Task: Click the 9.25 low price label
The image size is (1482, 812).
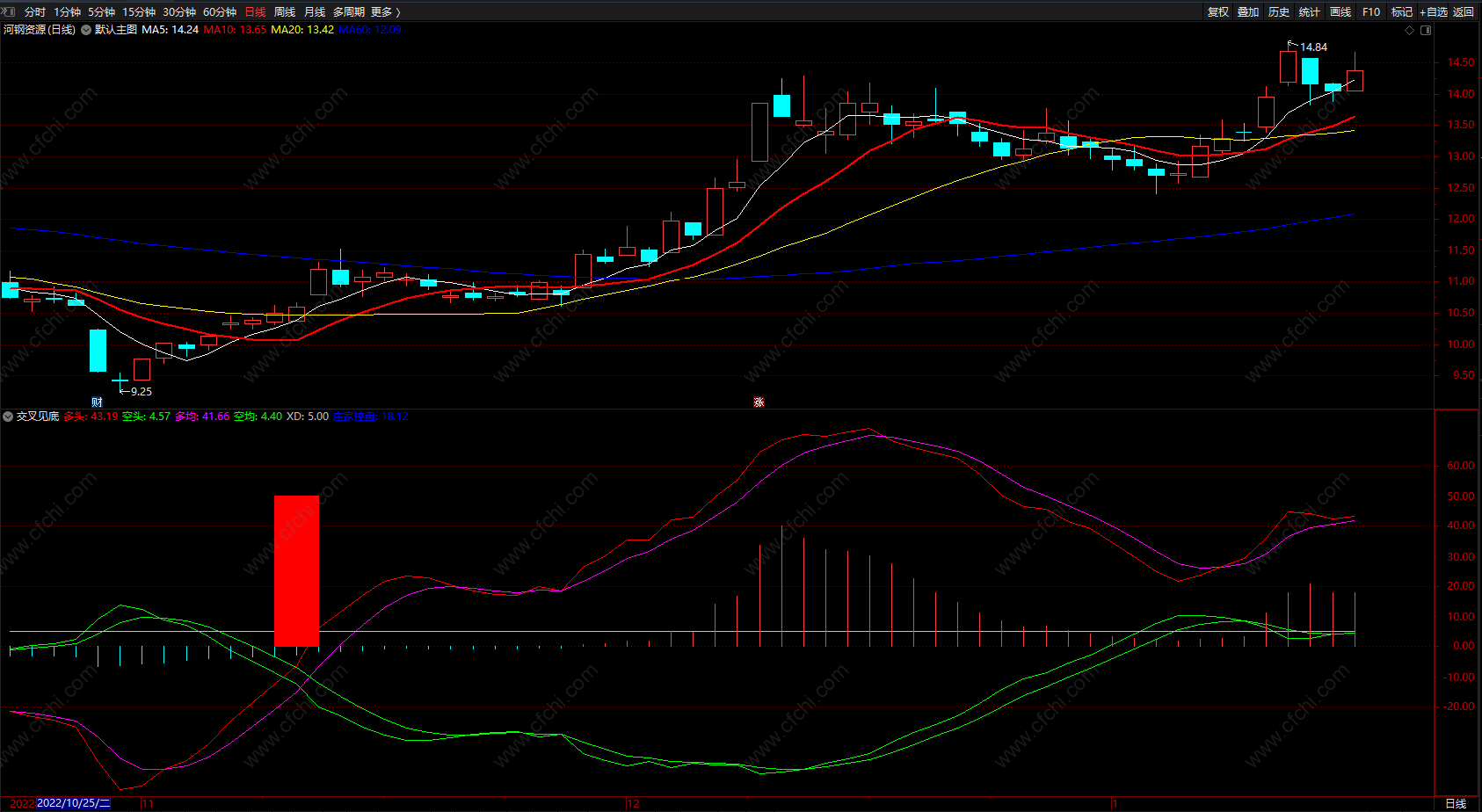Action: coord(142,392)
